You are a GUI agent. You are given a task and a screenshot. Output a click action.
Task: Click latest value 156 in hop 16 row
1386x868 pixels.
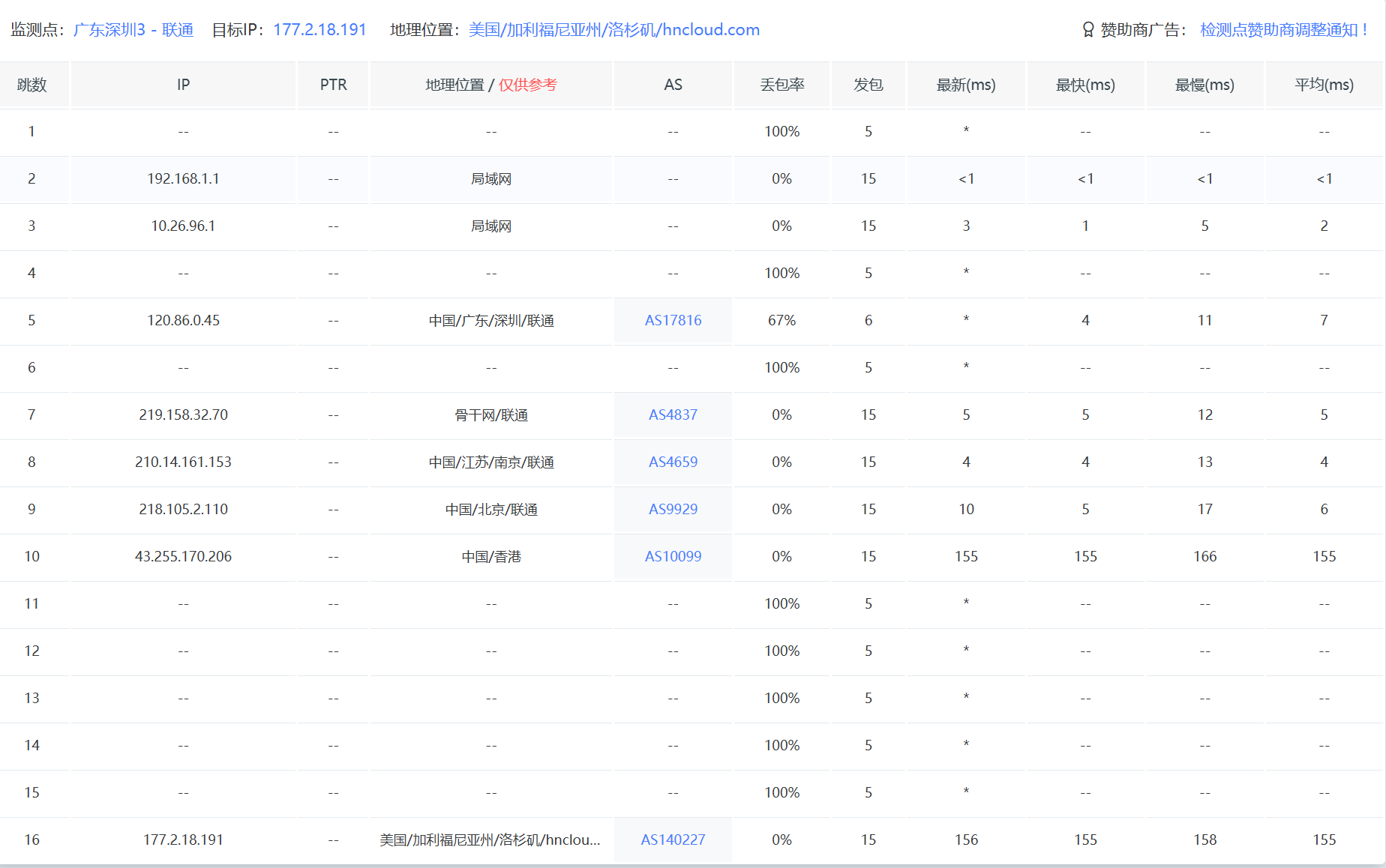966,840
